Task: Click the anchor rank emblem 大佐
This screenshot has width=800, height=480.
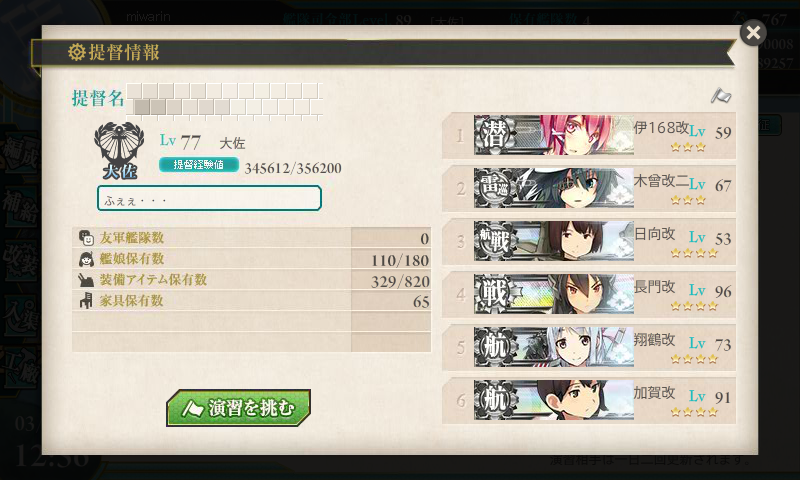Action: point(119,150)
